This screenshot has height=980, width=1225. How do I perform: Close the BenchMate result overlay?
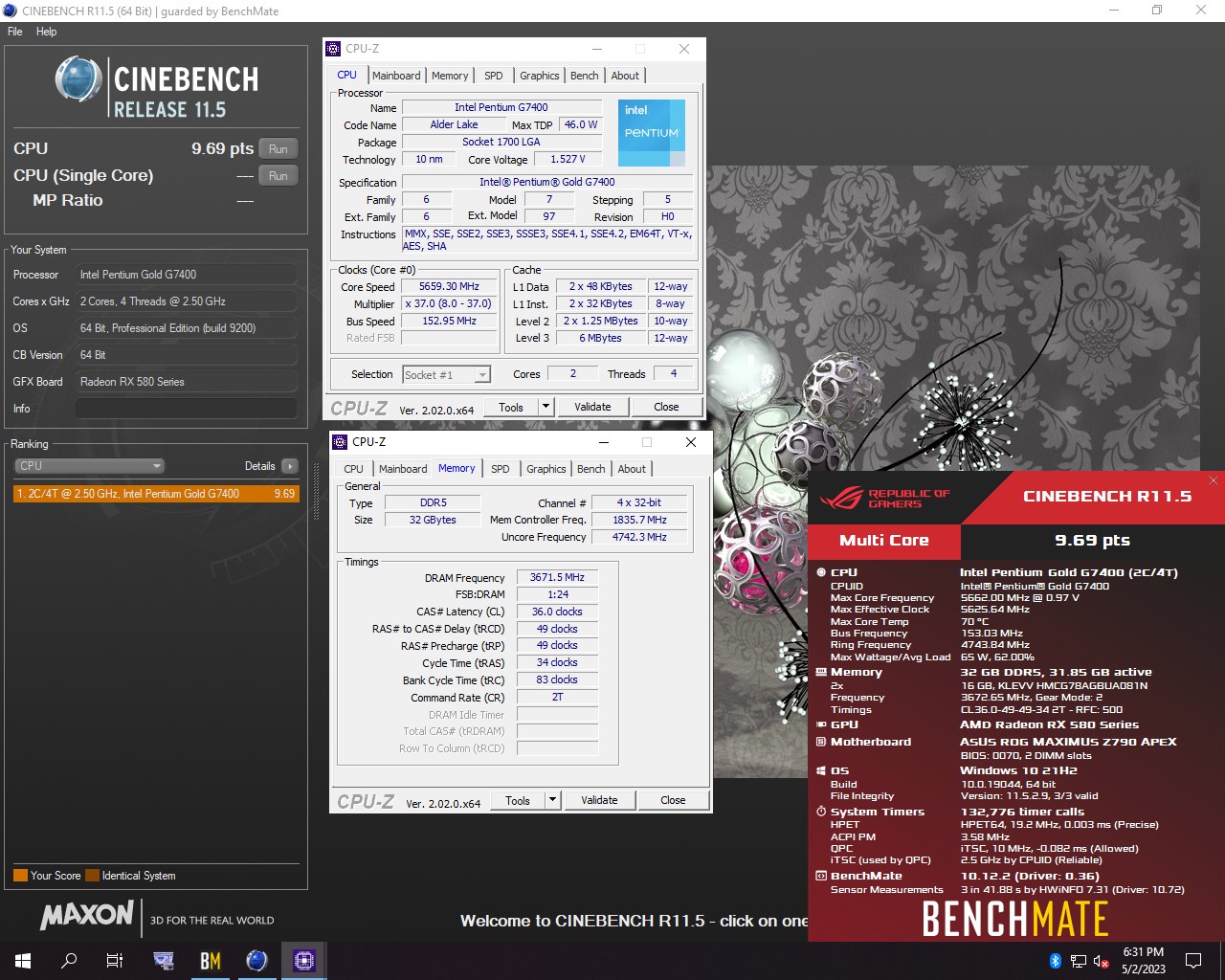click(1214, 479)
